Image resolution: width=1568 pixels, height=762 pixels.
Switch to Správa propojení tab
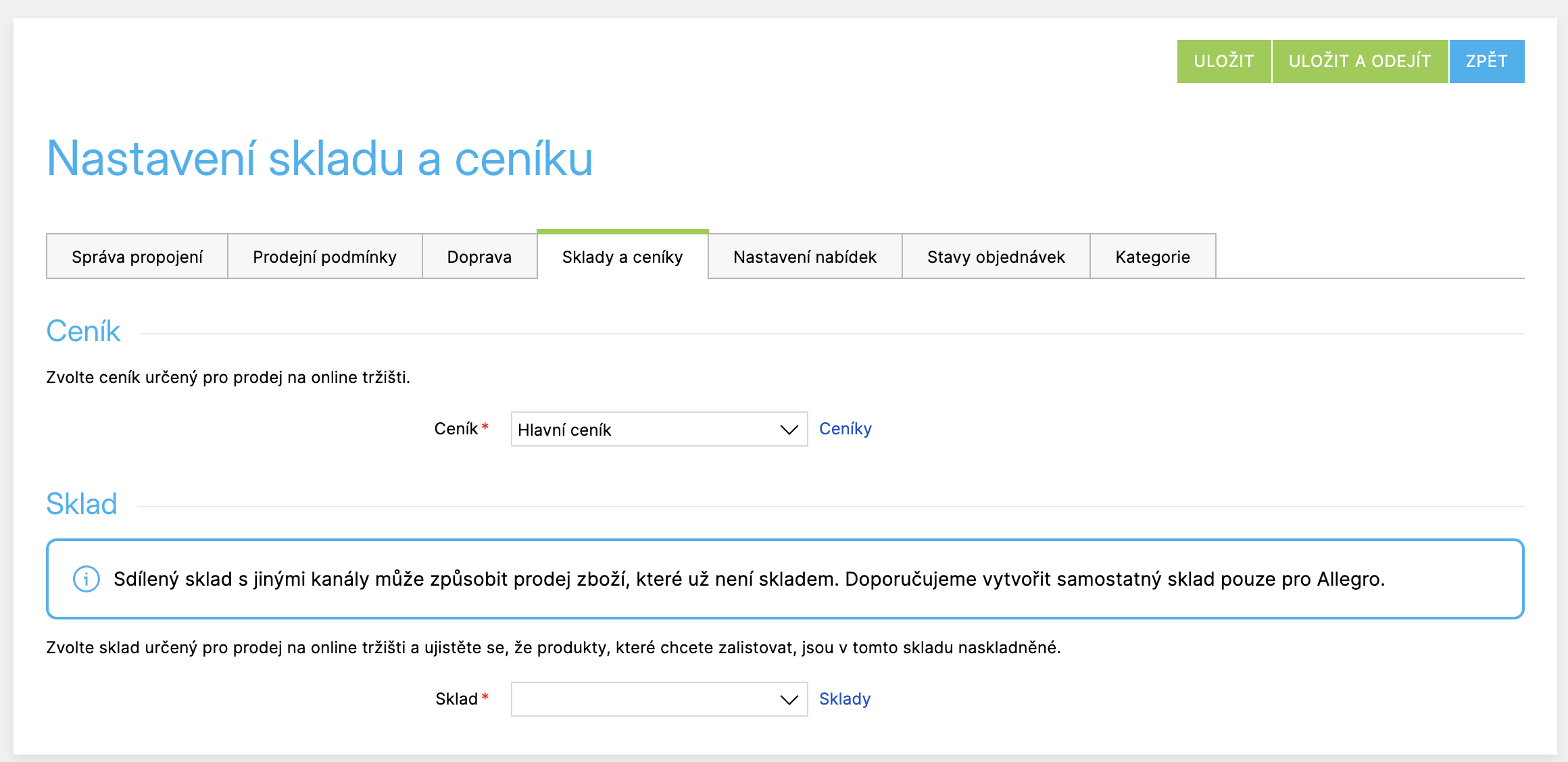[x=137, y=257]
